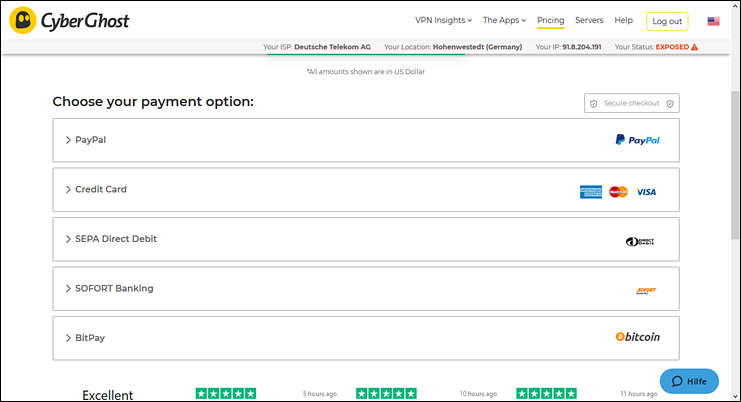Click the chat bubble icon in Hilfe button

point(677,381)
